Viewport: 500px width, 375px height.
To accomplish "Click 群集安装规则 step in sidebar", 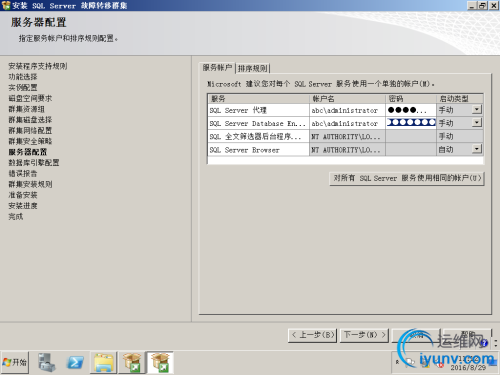I will coord(30,184).
